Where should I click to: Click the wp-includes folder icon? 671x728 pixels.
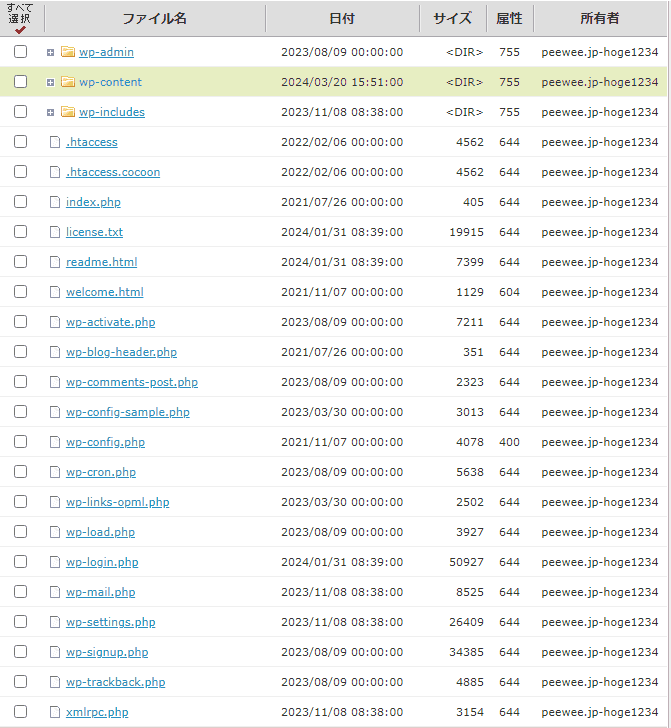click(68, 112)
